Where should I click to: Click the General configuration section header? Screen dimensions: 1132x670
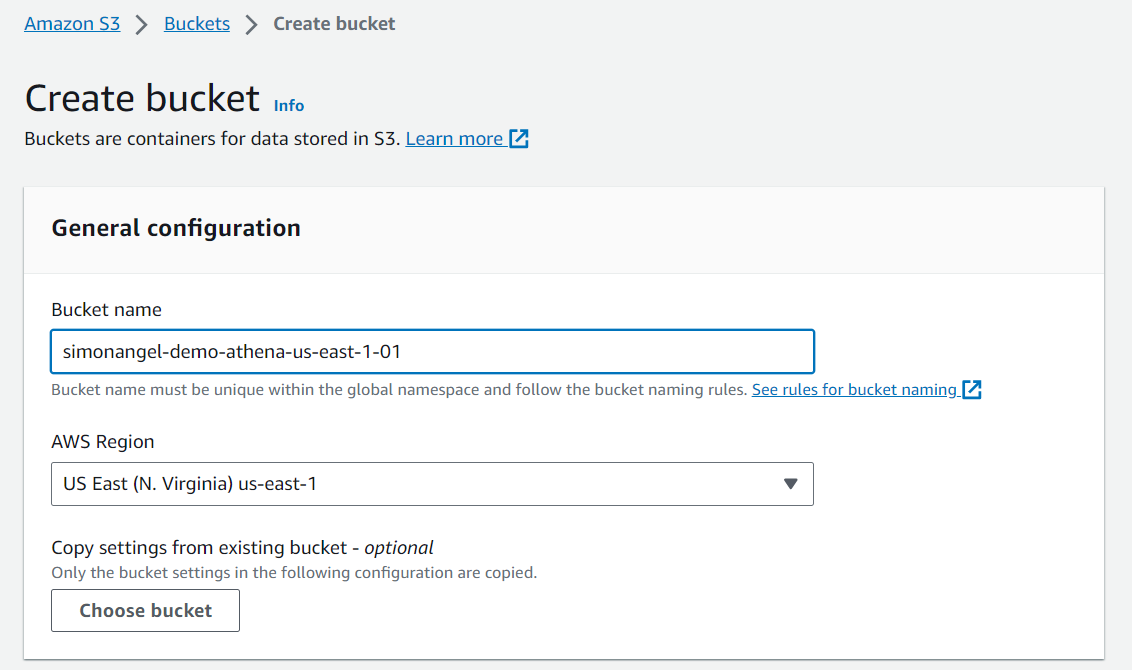coord(176,228)
